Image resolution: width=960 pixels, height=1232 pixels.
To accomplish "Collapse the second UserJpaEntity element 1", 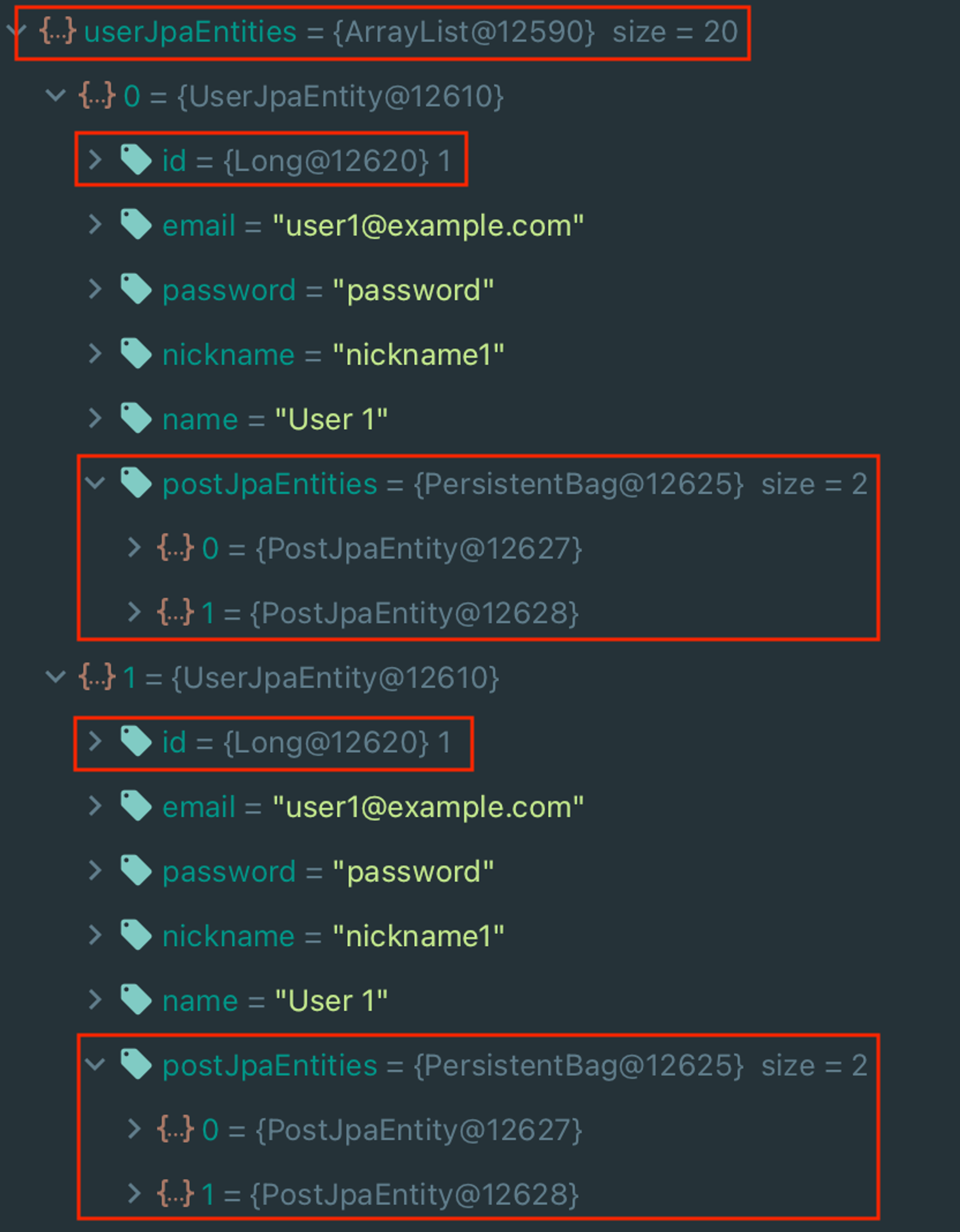I will click(x=55, y=676).
